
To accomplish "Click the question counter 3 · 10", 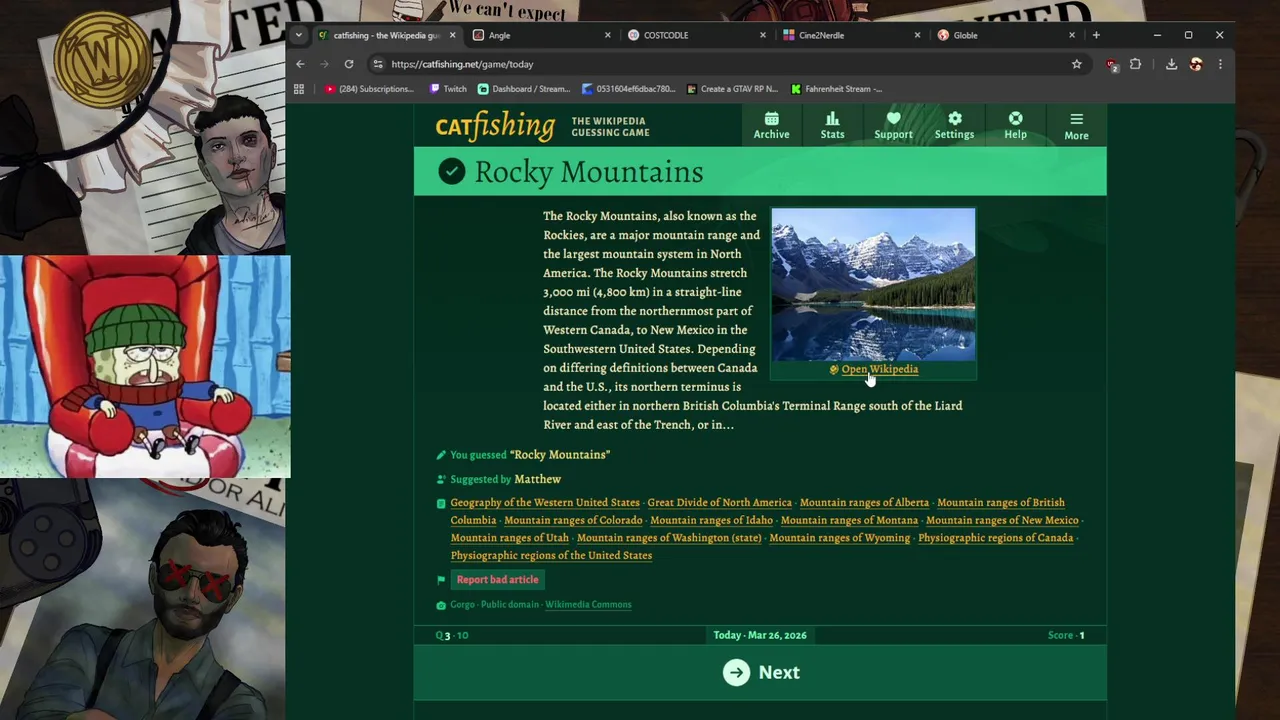I will [x=452, y=635].
